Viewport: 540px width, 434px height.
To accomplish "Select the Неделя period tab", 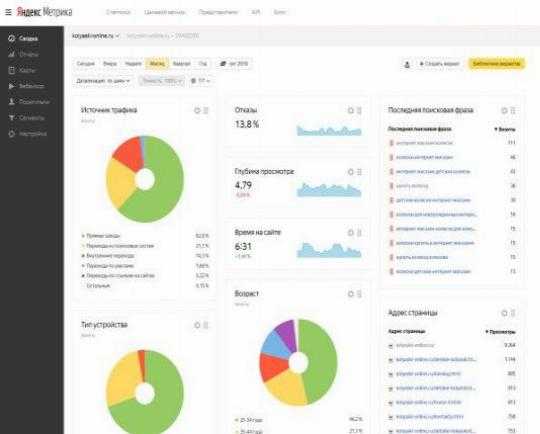I will click(133, 64).
